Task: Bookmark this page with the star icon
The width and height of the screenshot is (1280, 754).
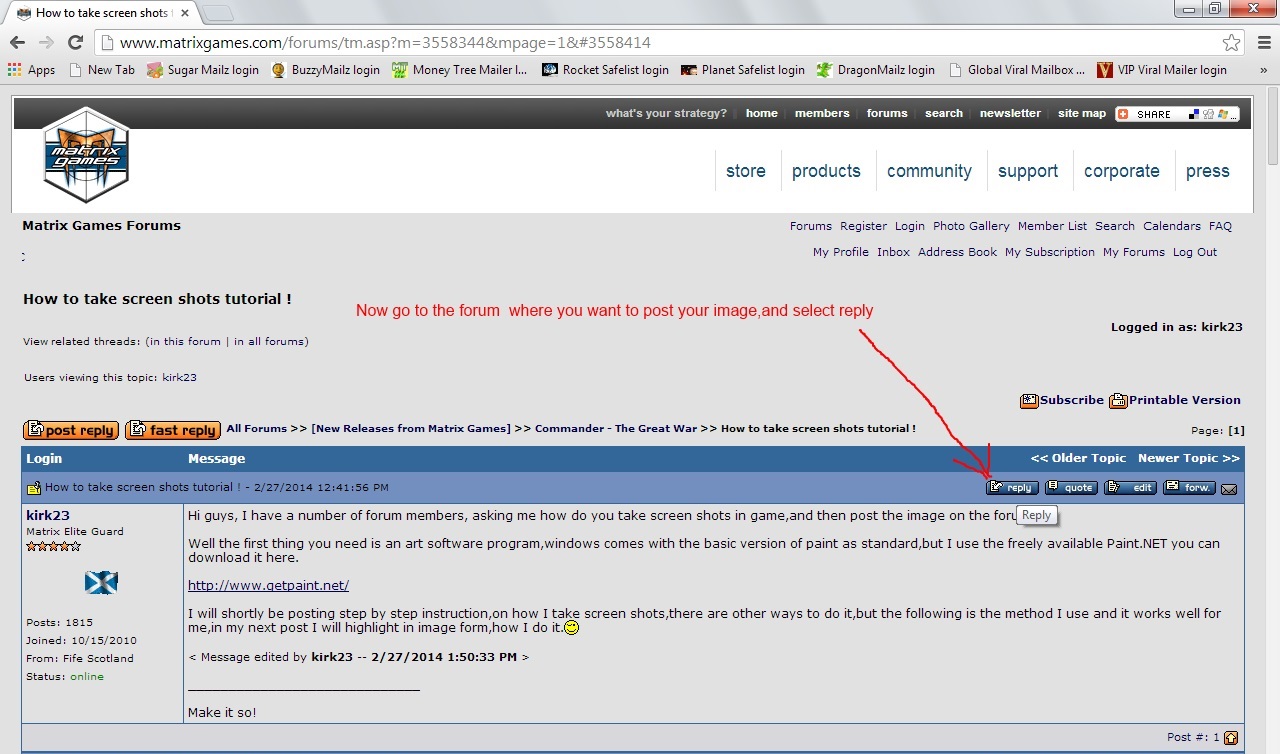Action: tap(1232, 43)
